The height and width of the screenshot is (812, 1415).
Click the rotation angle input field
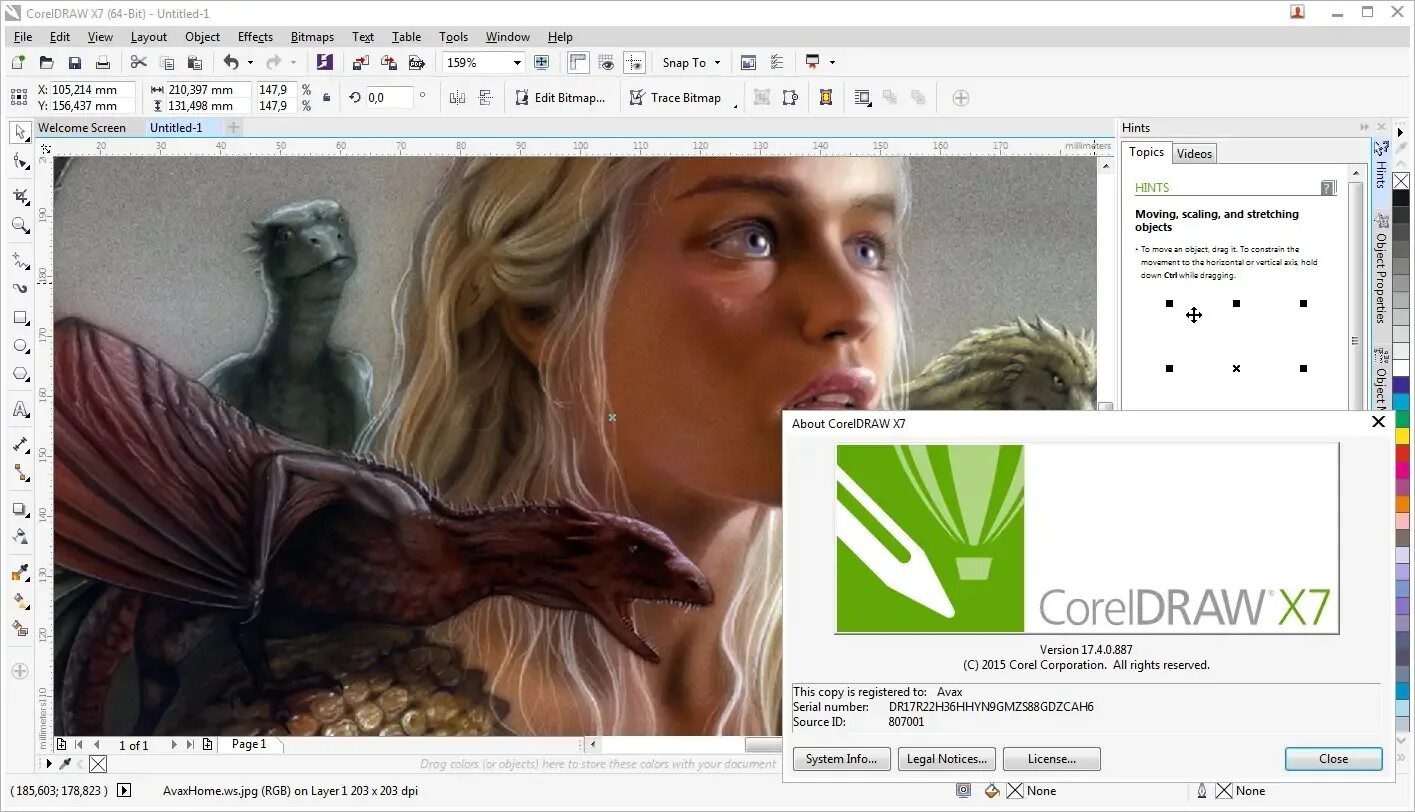click(388, 98)
